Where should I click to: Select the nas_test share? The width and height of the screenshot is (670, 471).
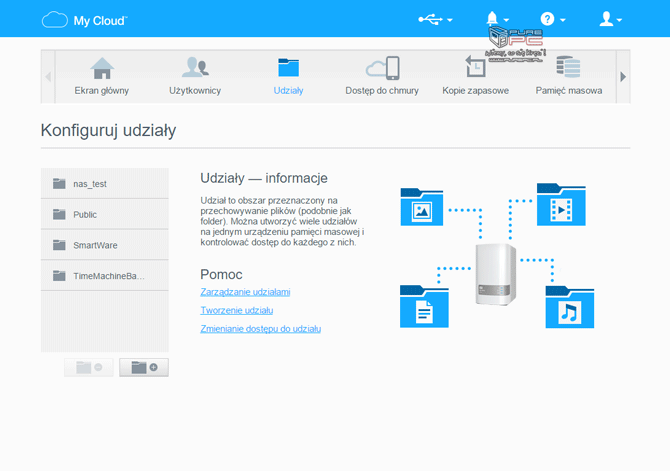[x=105, y=183]
